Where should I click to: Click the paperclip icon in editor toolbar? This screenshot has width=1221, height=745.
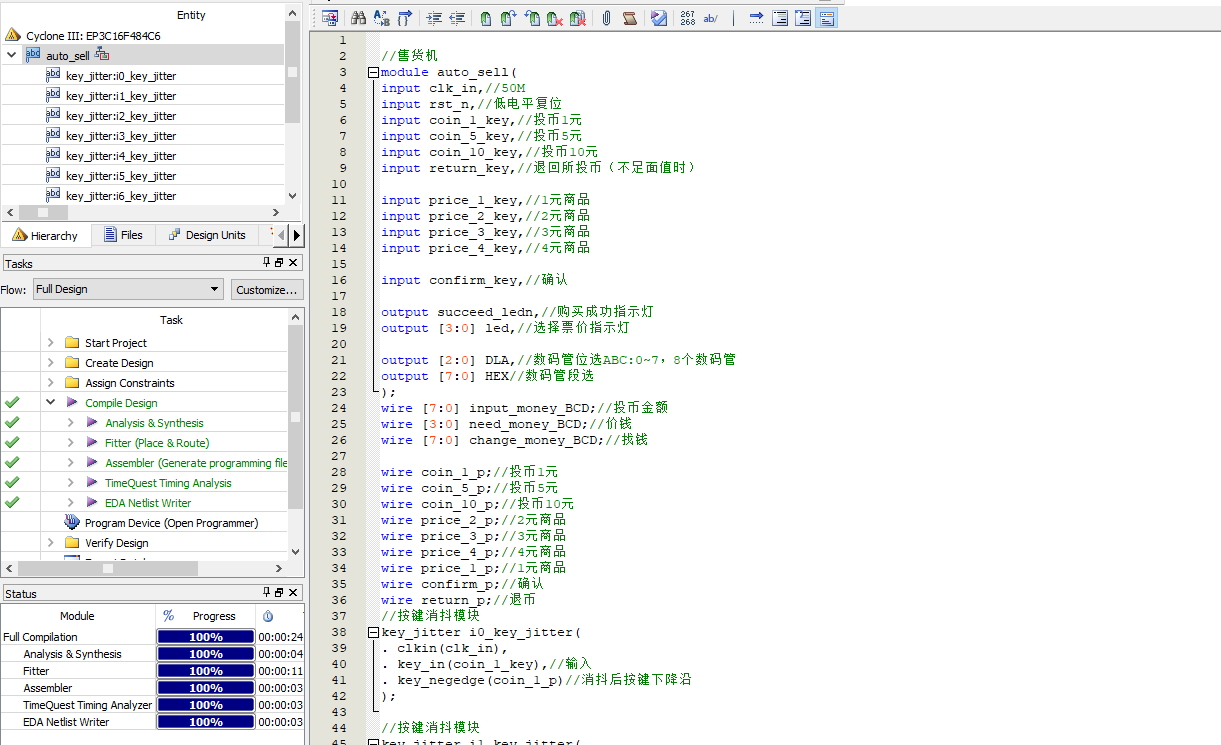pos(606,18)
